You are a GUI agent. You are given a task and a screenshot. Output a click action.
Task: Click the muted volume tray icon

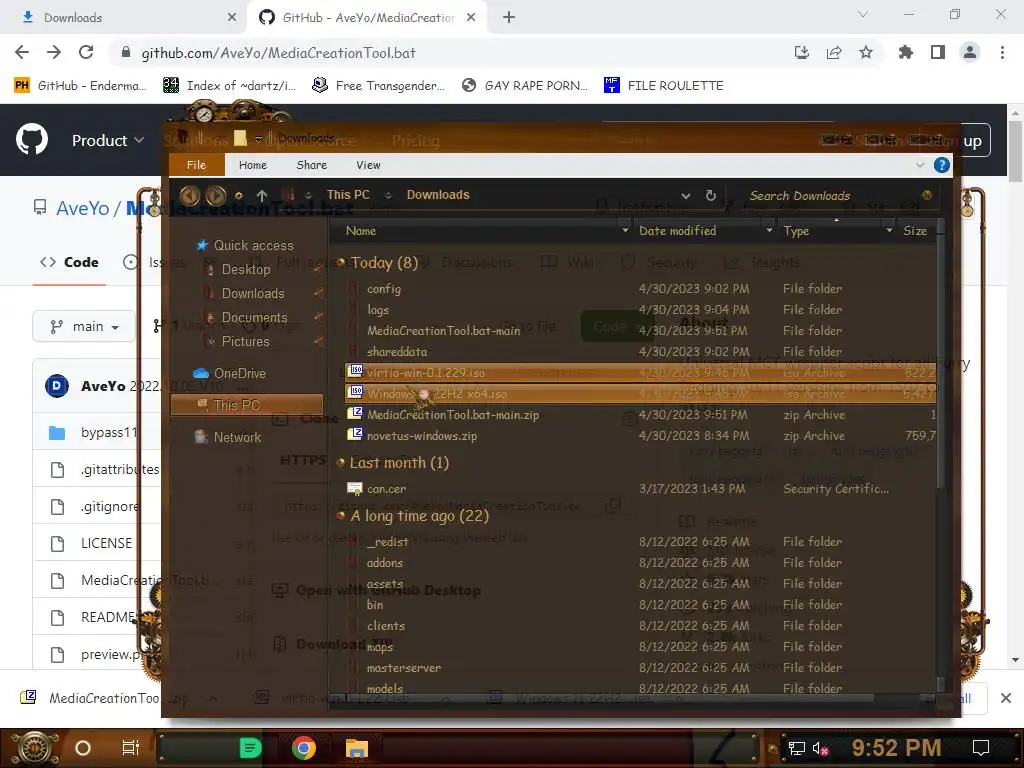820,748
